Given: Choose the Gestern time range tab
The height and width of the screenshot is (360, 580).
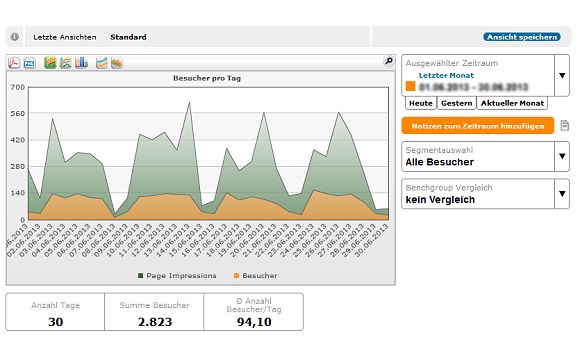Looking at the screenshot, I should pyautogui.click(x=456, y=103).
